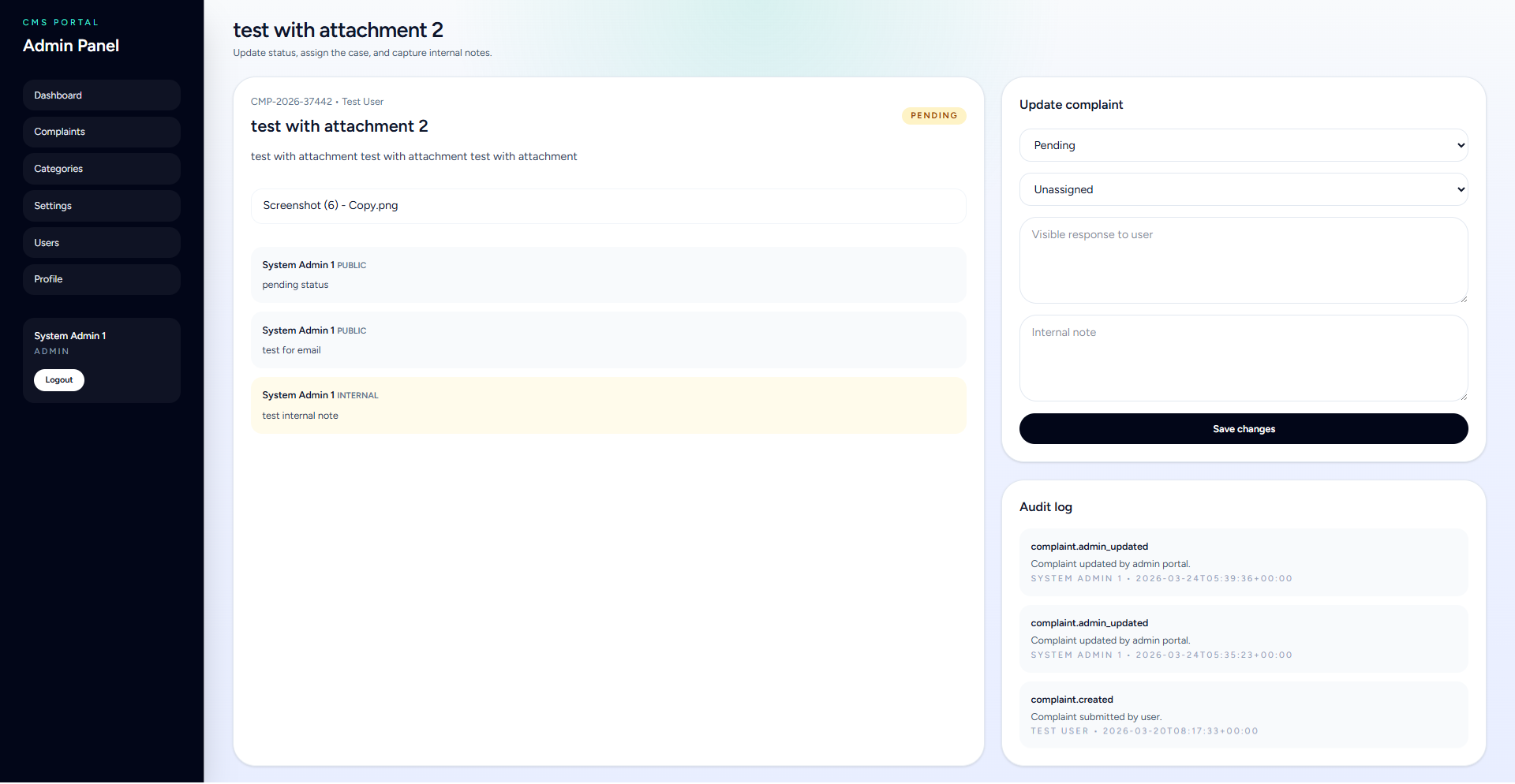Open the Users sidebar section
This screenshot has width=1515, height=784.
101,243
